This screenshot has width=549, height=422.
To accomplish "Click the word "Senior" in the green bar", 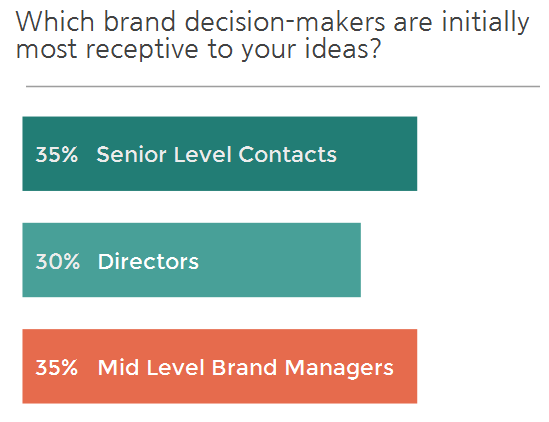I will click(131, 154).
